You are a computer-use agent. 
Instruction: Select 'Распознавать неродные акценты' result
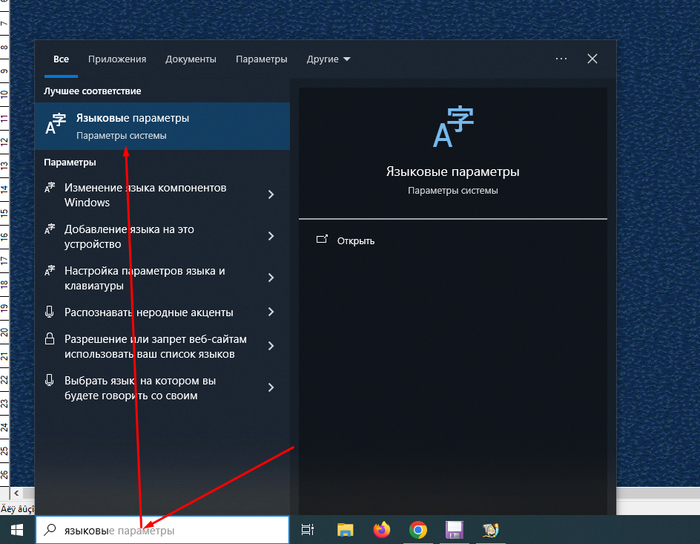pos(162,312)
